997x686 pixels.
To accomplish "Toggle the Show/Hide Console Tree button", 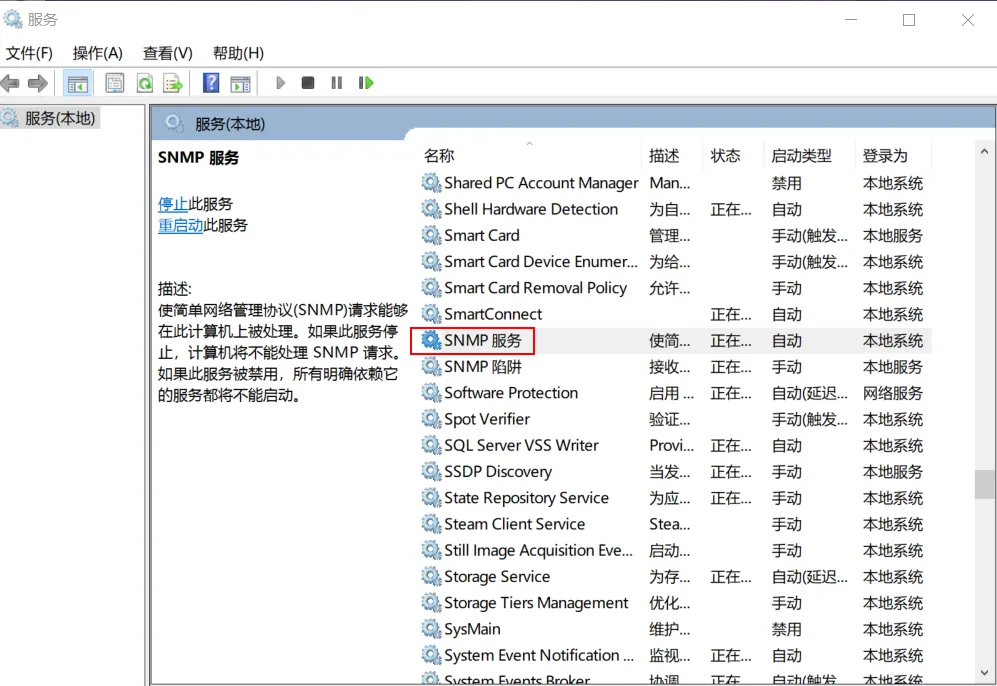I will [x=77, y=83].
